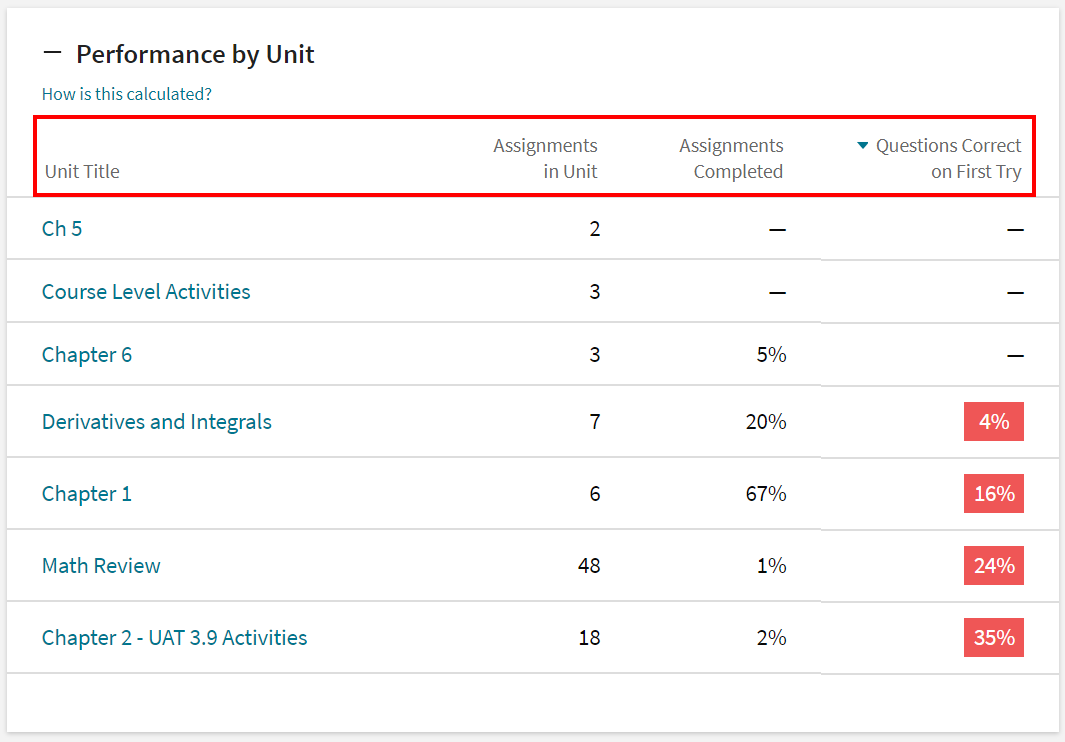This screenshot has height=742, width=1065.
Task: Select the Chapter 6 unit link
Action: pos(87,354)
